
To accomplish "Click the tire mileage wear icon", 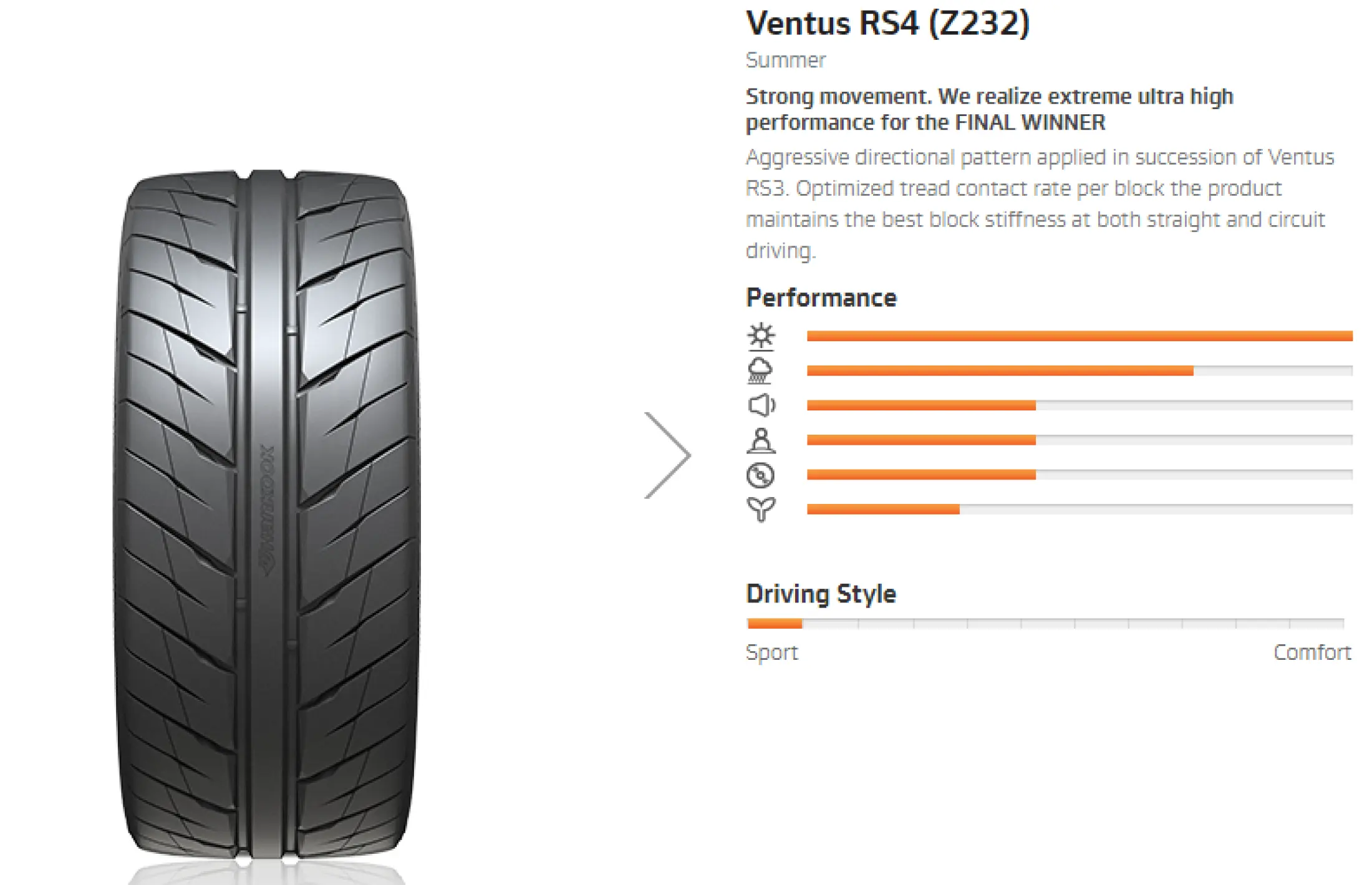I will 760,475.
